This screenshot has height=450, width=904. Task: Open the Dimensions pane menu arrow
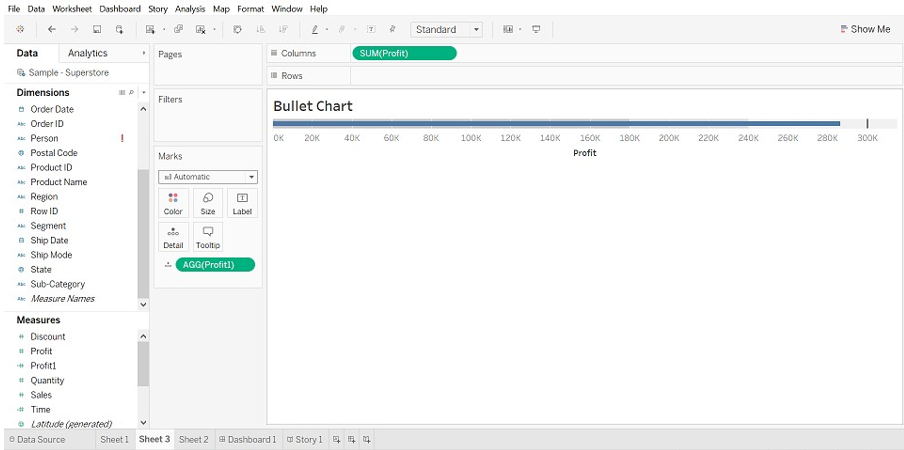click(x=144, y=93)
